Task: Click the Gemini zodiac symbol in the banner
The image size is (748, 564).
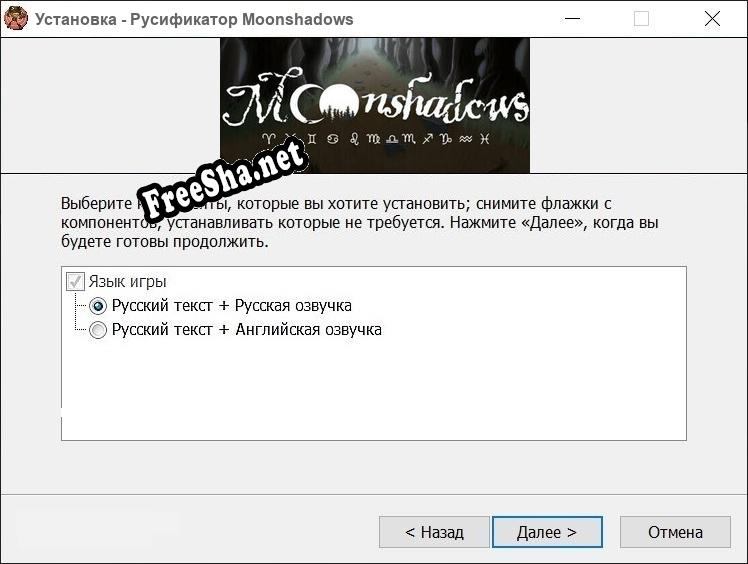Action: point(312,139)
